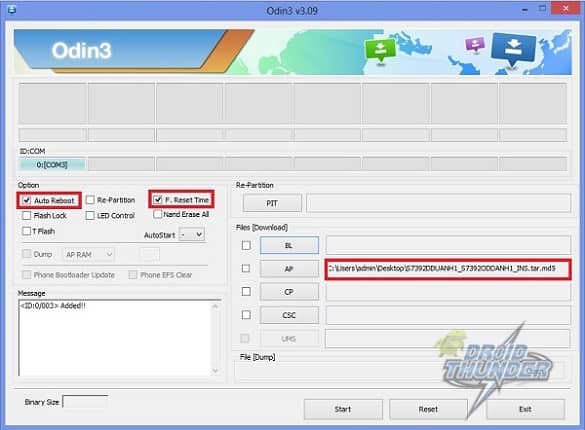The width and height of the screenshot is (585, 430).
Task: Click the AP file button
Action: click(289, 269)
